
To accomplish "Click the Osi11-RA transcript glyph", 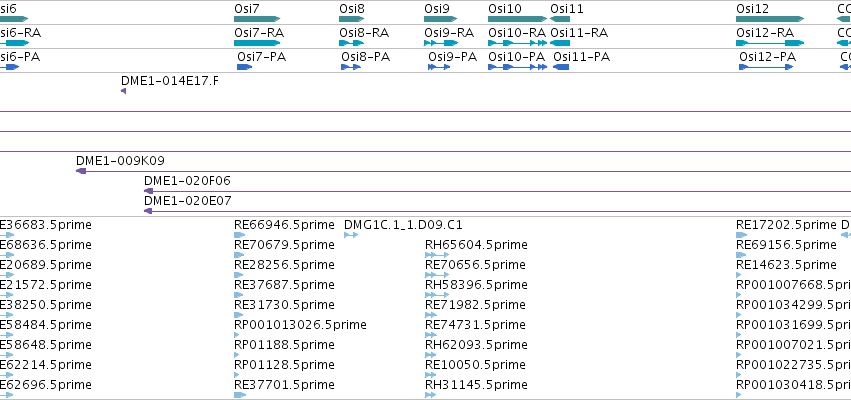I will (560, 43).
